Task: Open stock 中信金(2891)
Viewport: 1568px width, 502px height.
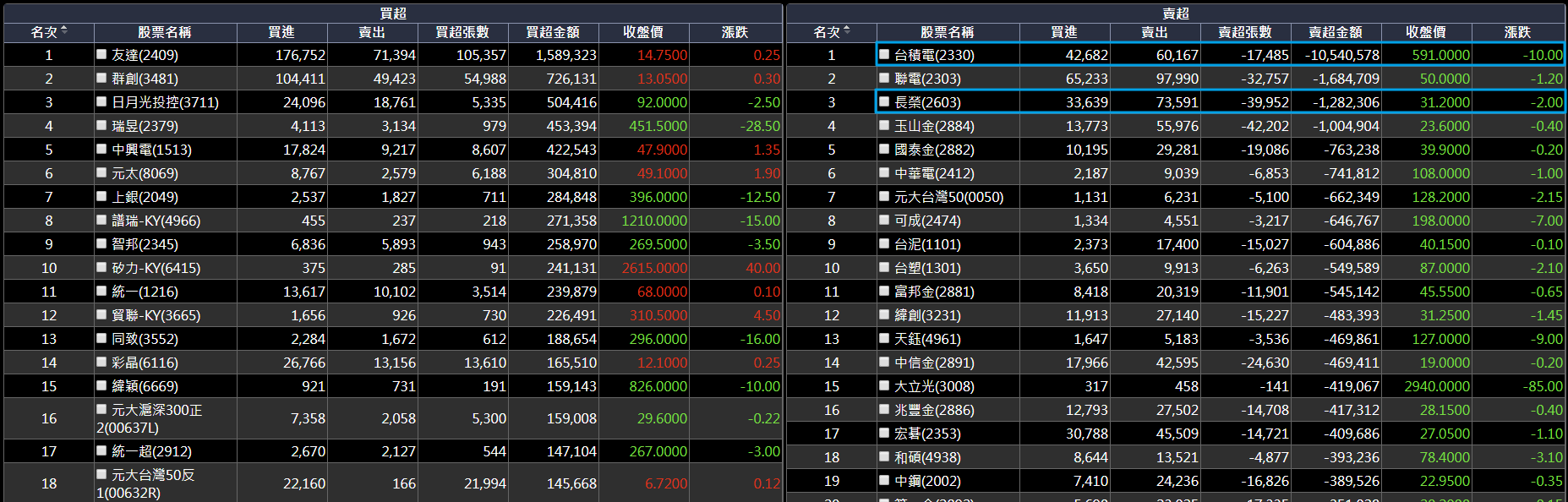Action: [x=934, y=363]
